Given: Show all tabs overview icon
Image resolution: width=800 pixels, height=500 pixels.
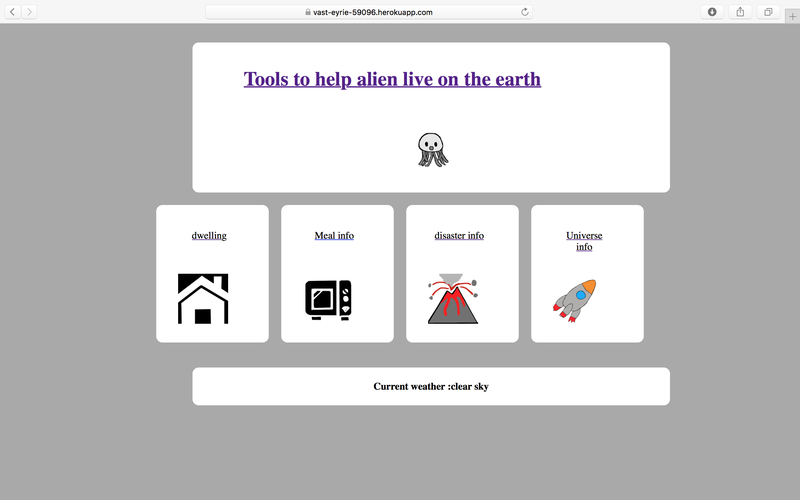Looking at the screenshot, I should point(769,12).
